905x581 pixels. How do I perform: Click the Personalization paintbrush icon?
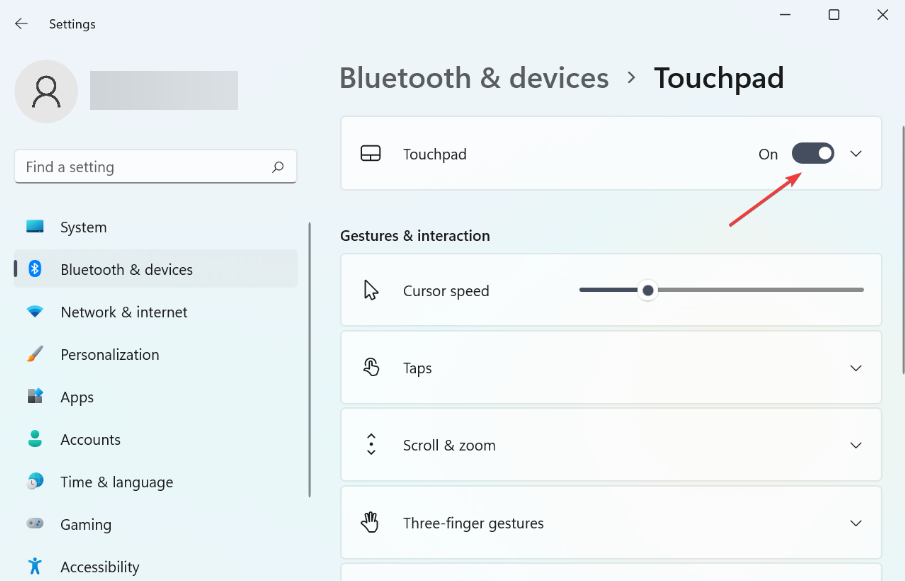tap(35, 354)
